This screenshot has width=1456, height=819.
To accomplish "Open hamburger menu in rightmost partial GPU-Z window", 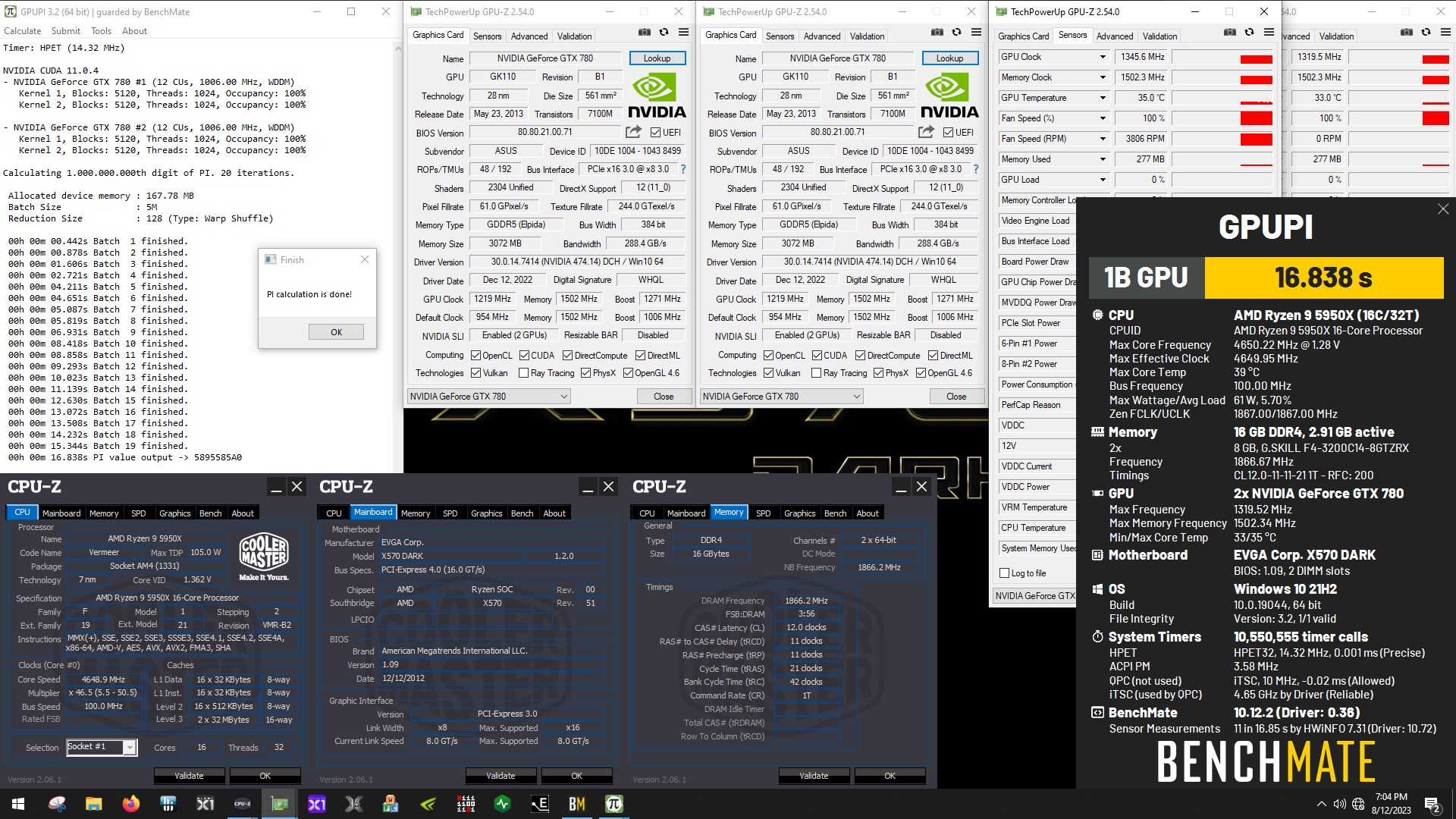I will tap(1445, 33).
